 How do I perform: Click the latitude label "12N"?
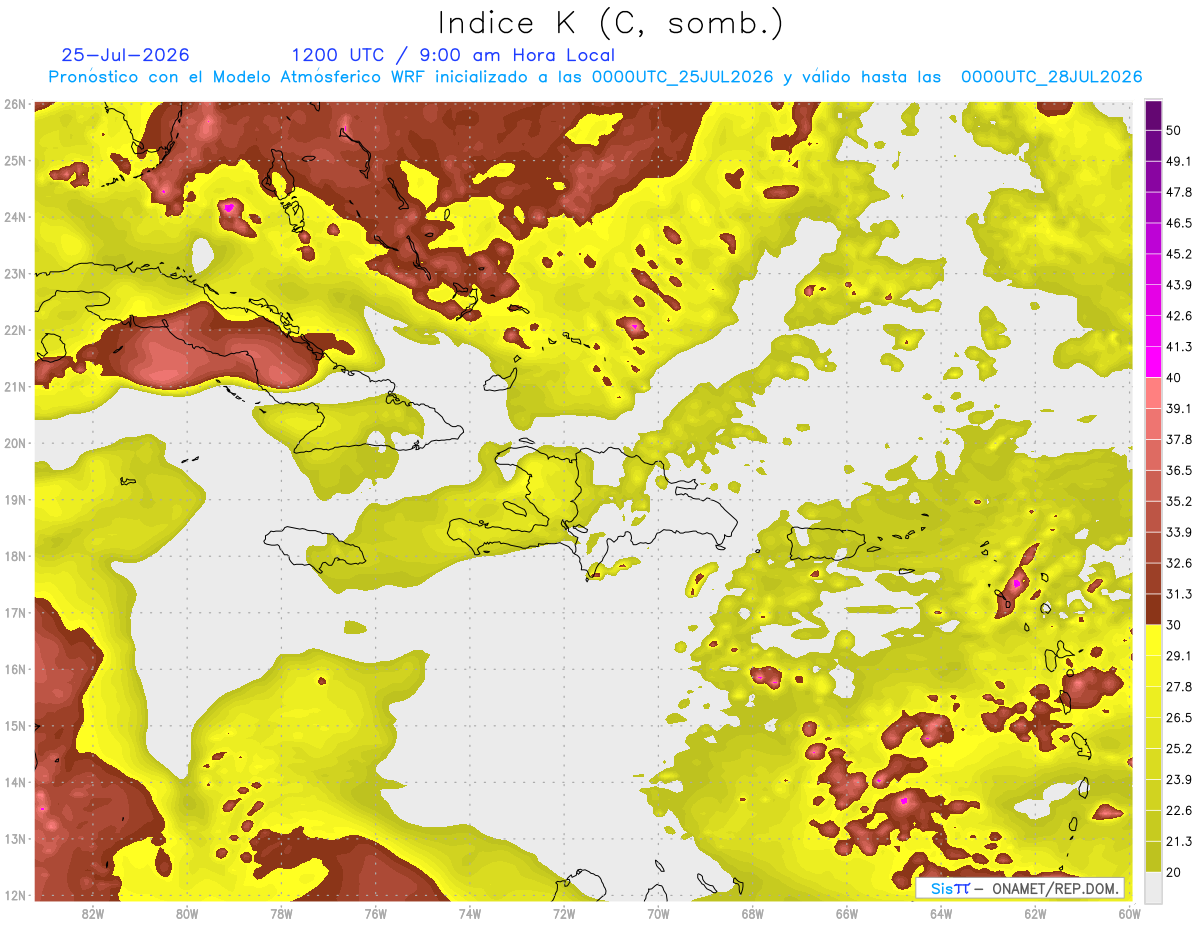15,895
